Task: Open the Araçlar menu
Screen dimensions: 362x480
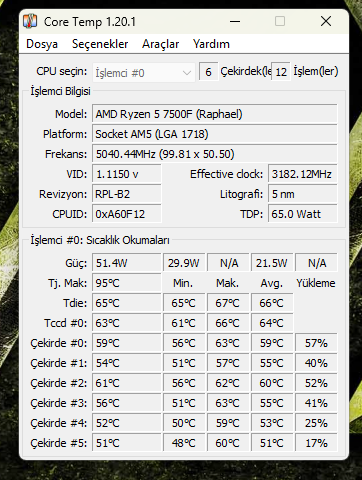Action: (160, 44)
